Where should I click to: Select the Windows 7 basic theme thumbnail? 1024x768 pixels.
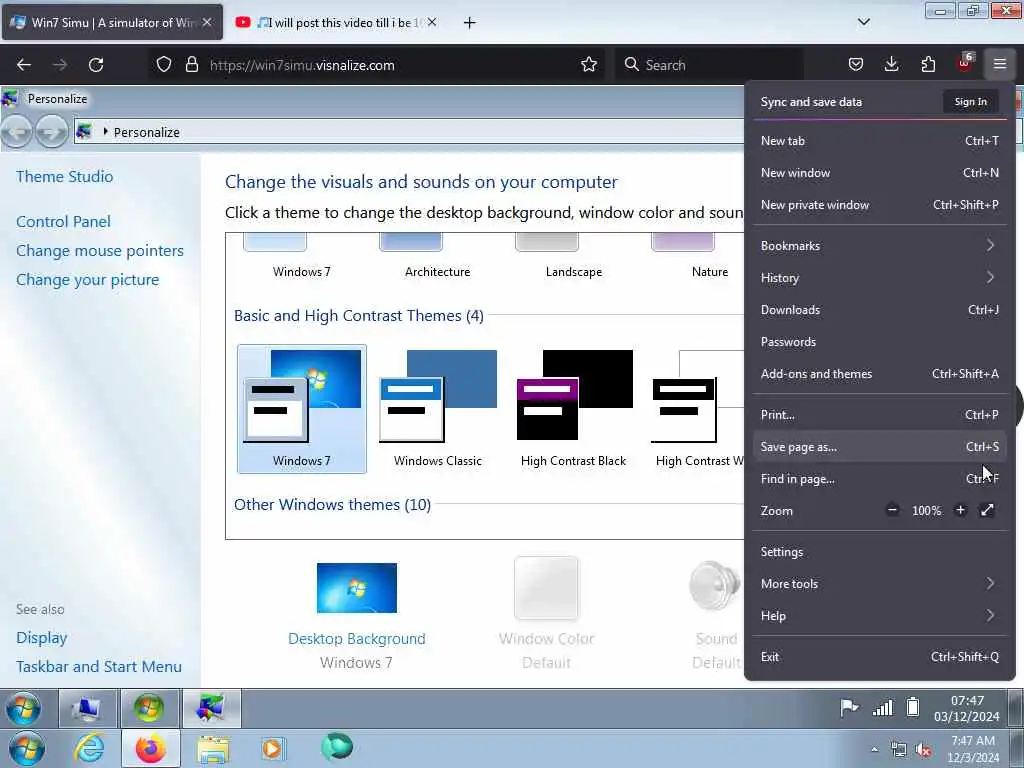(x=302, y=408)
